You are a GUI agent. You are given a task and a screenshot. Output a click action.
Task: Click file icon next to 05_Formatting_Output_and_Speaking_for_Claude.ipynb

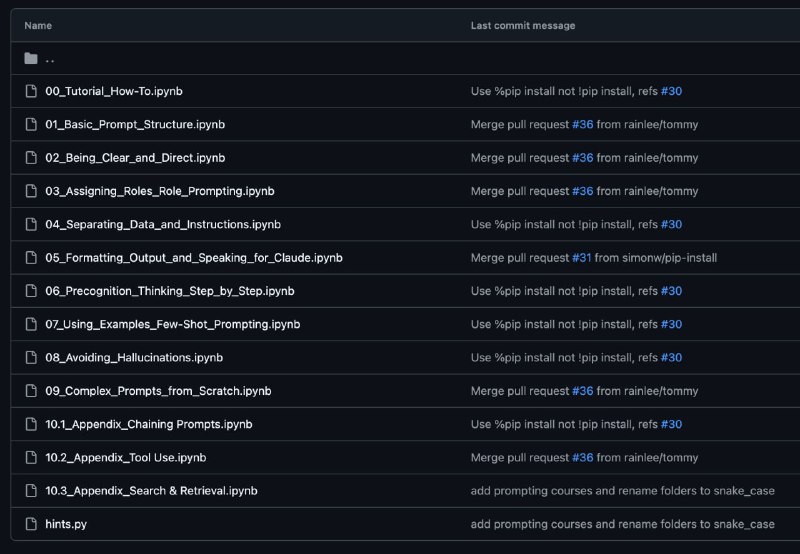pos(31,258)
